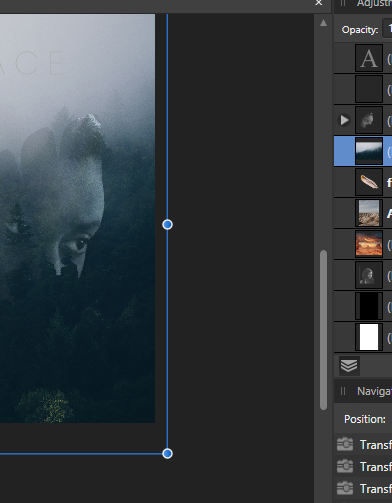Viewport: 392px width, 503px height.
Task: Click the vertical scrollbar thumb of the canvas
Action: (x=323, y=330)
